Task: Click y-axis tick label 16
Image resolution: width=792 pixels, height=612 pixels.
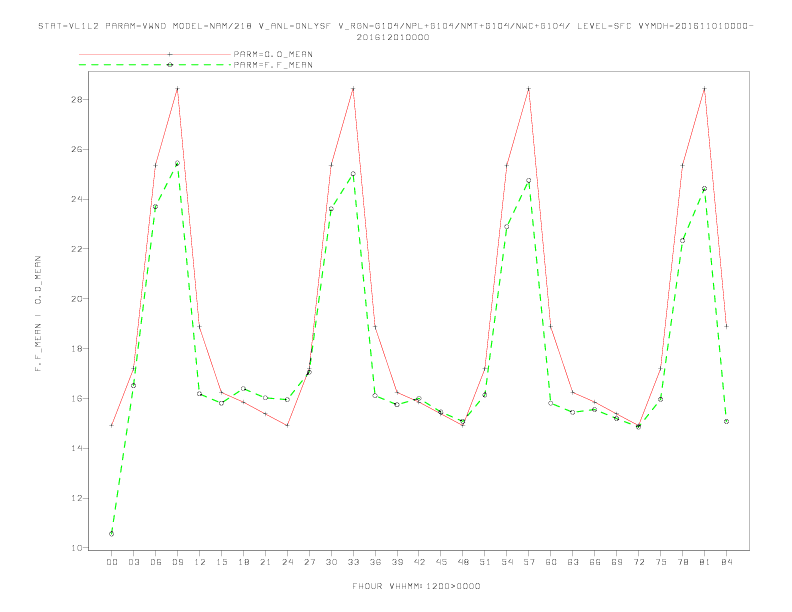Action: [x=77, y=398]
